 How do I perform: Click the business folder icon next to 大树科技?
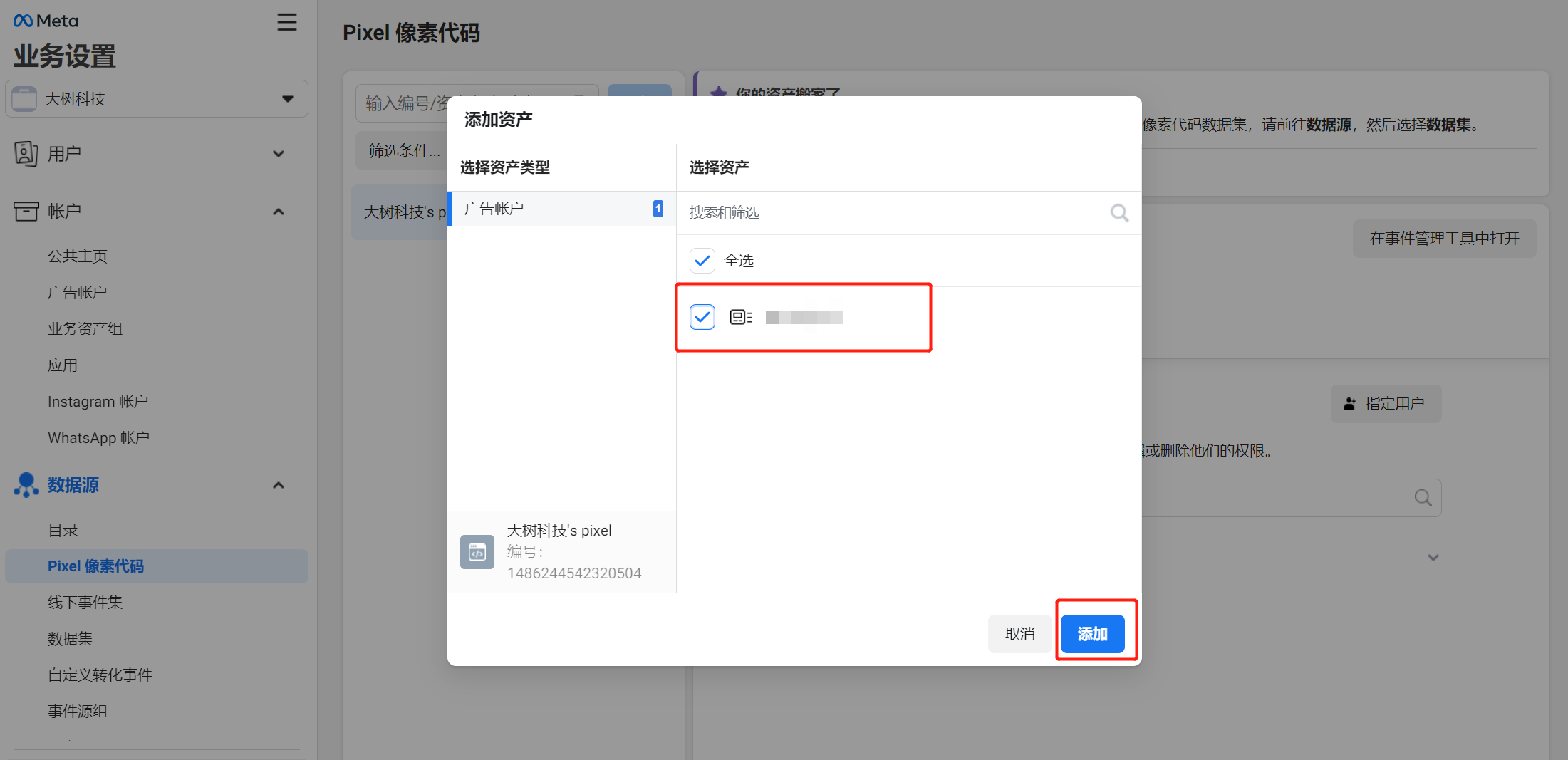24,98
